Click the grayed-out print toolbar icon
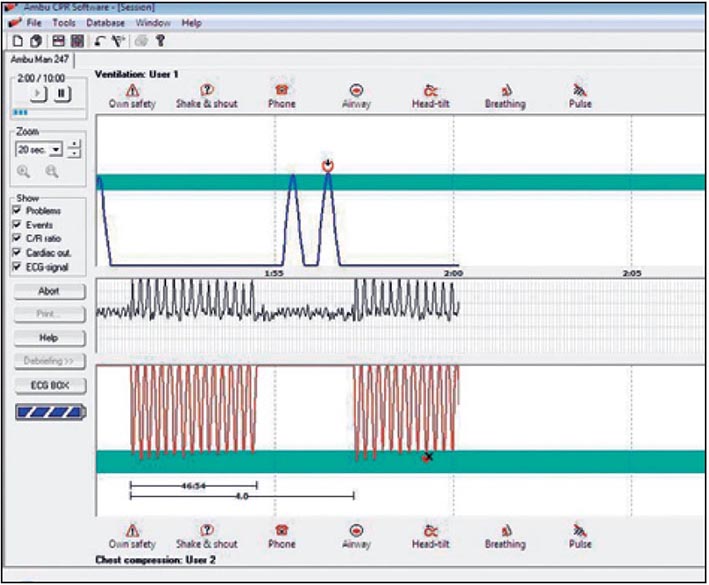The image size is (709, 585). [141, 41]
